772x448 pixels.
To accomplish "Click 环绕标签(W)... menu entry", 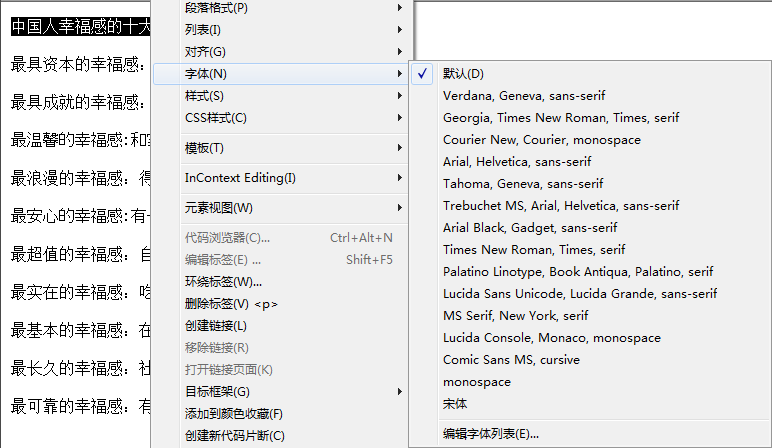I will tap(223, 282).
